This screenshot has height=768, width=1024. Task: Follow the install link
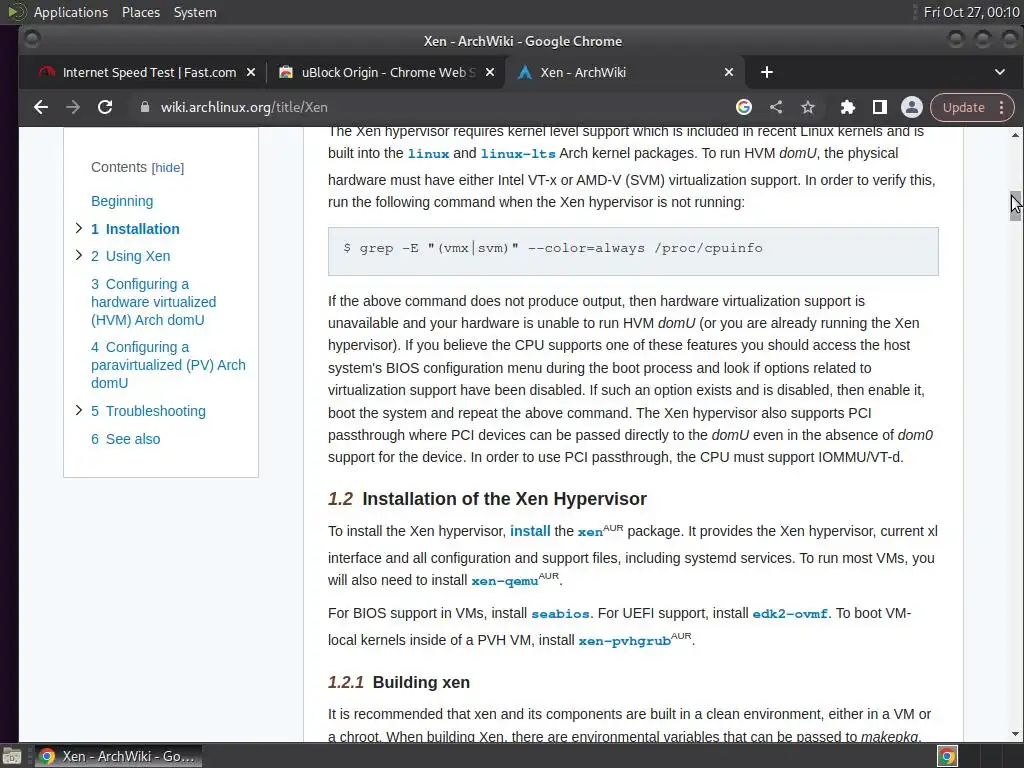coord(530,531)
